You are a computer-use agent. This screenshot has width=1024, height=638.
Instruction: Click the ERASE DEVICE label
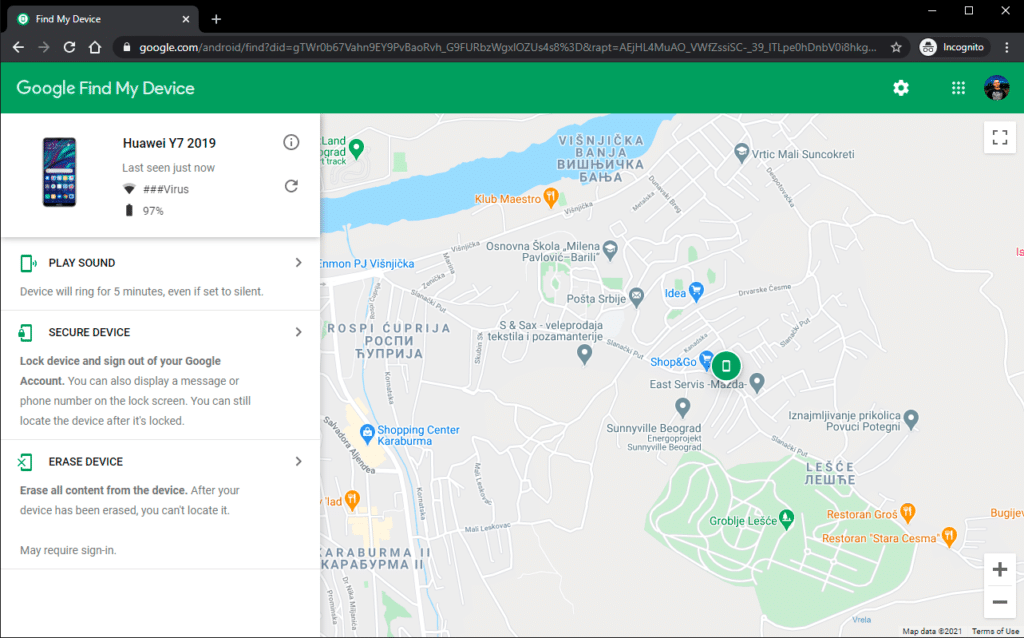point(86,461)
